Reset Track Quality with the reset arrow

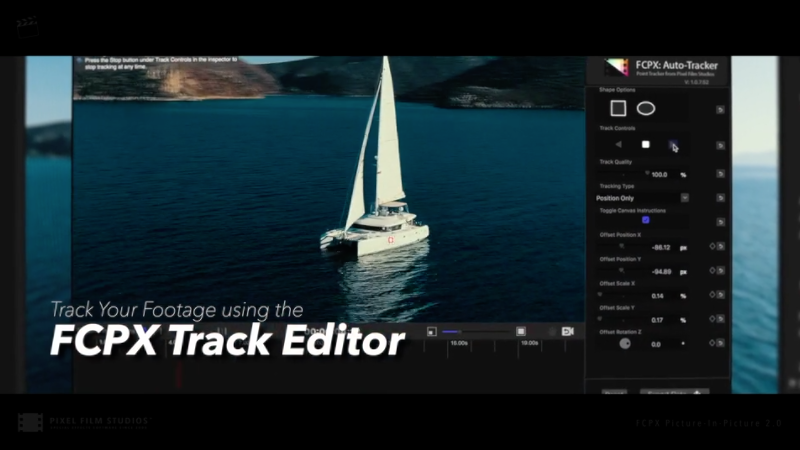pyautogui.click(x=720, y=174)
